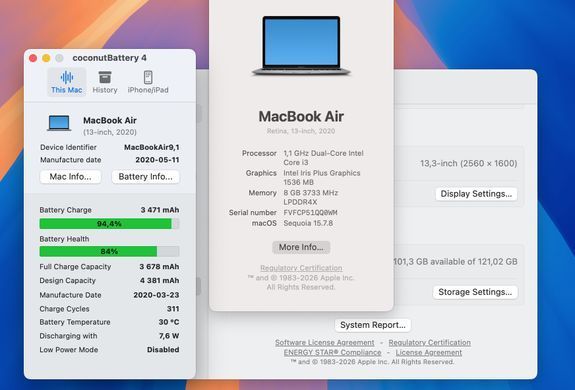
Task: Minimize coconutBattery with the yellow button
Action: point(46,58)
